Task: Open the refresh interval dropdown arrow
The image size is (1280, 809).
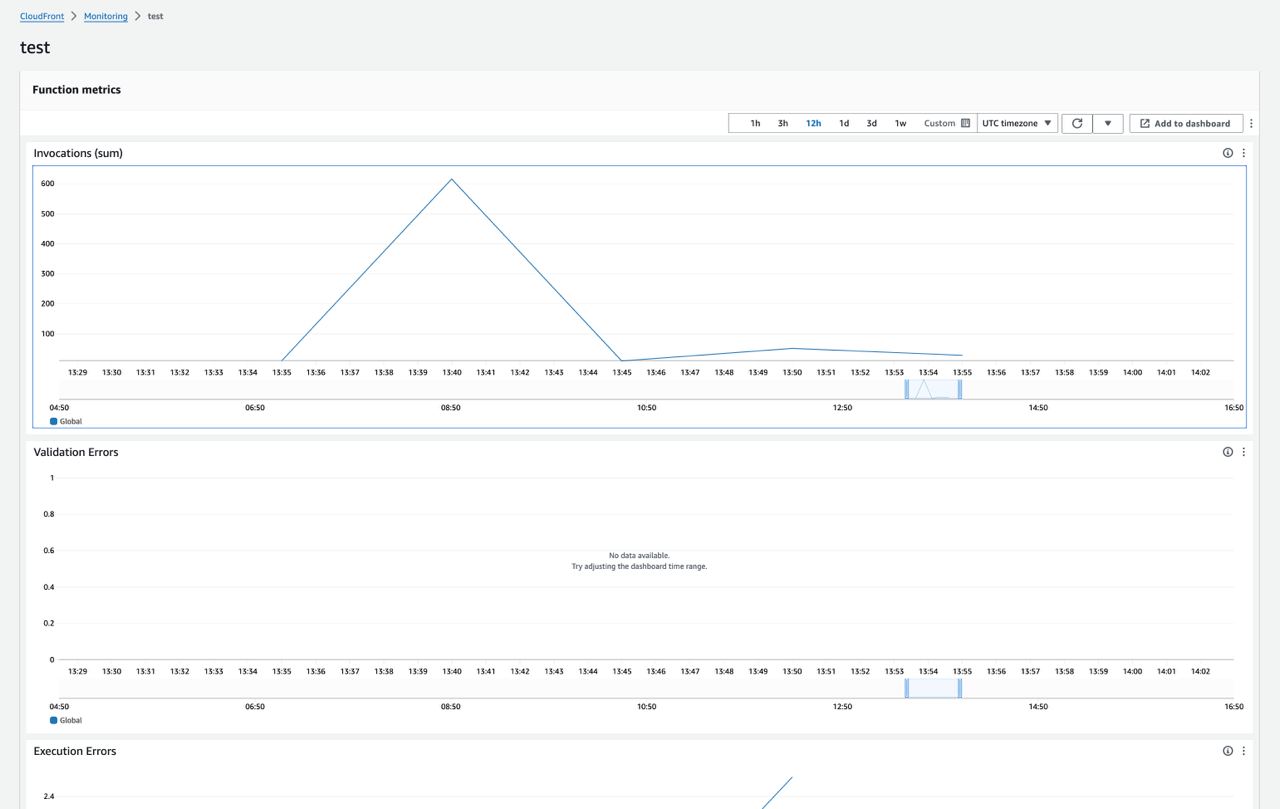Action: click(1107, 123)
